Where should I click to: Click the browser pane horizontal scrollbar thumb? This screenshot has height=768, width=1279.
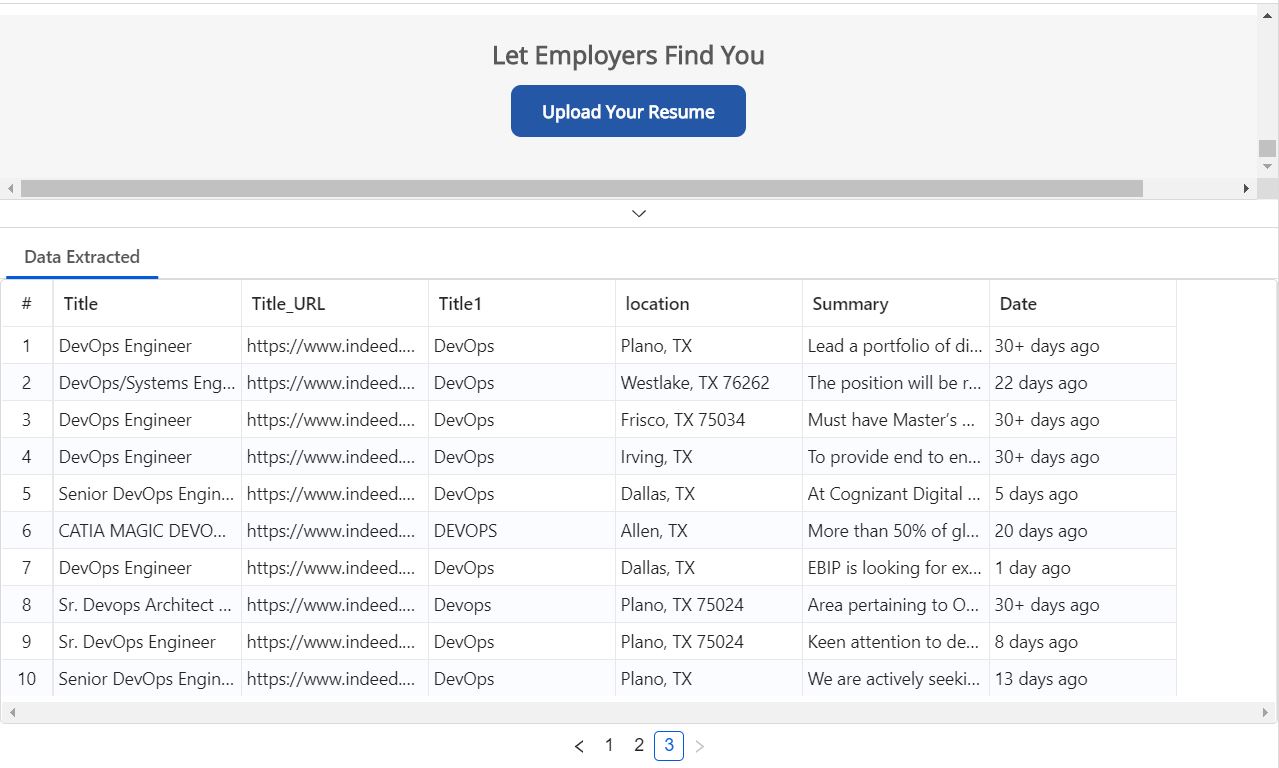pos(581,188)
